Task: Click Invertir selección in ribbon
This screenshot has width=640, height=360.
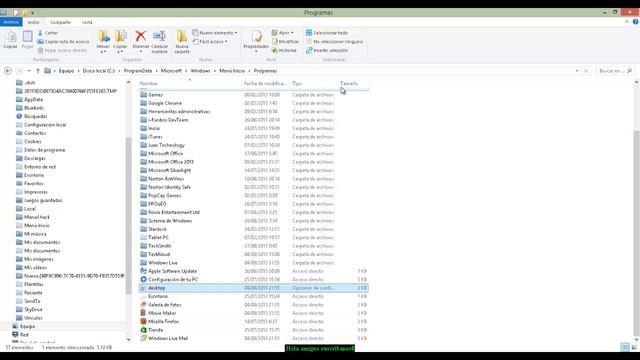Action: tap(327, 51)
